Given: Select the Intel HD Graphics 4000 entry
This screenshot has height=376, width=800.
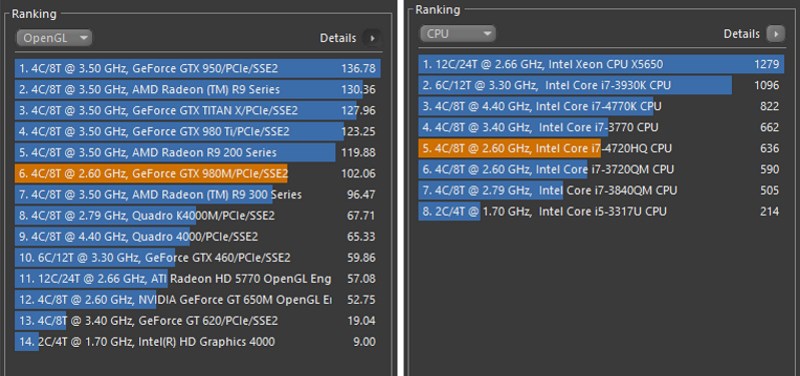Looking at the screenshot, I should [198, 341].
